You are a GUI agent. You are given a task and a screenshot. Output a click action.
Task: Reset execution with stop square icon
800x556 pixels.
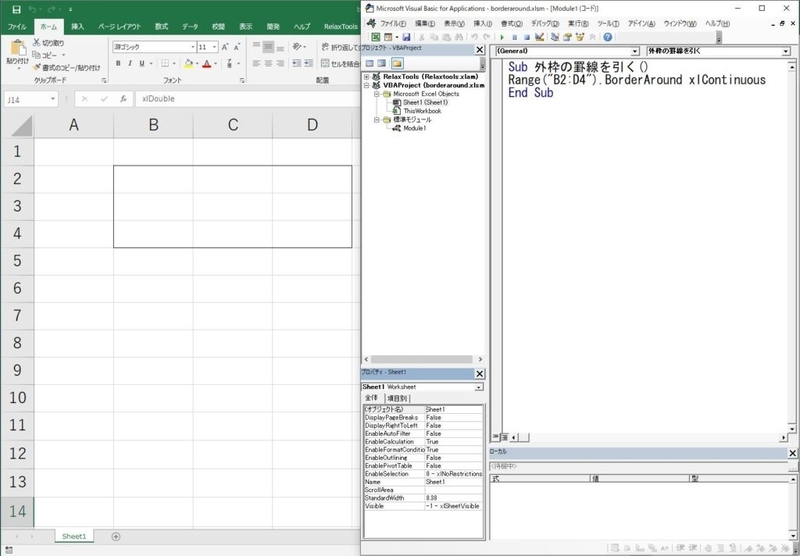[527, 37]
